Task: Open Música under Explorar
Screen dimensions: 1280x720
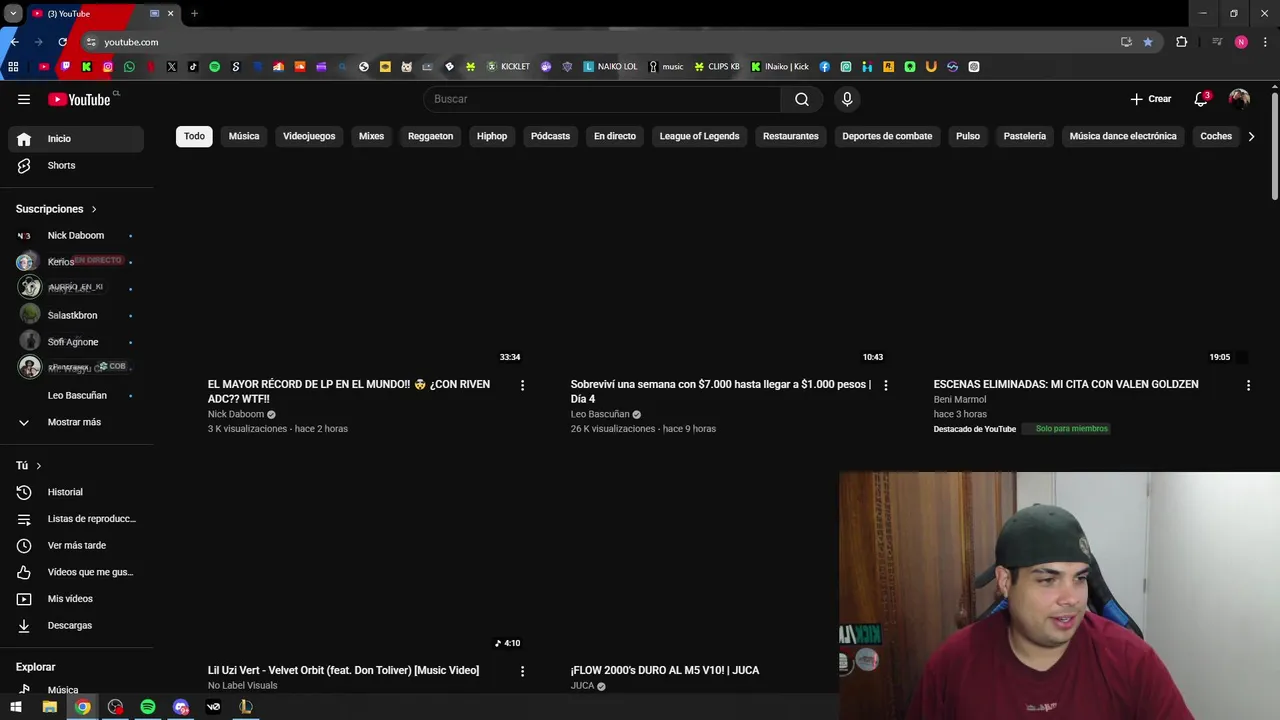Action: coord(76,690)
